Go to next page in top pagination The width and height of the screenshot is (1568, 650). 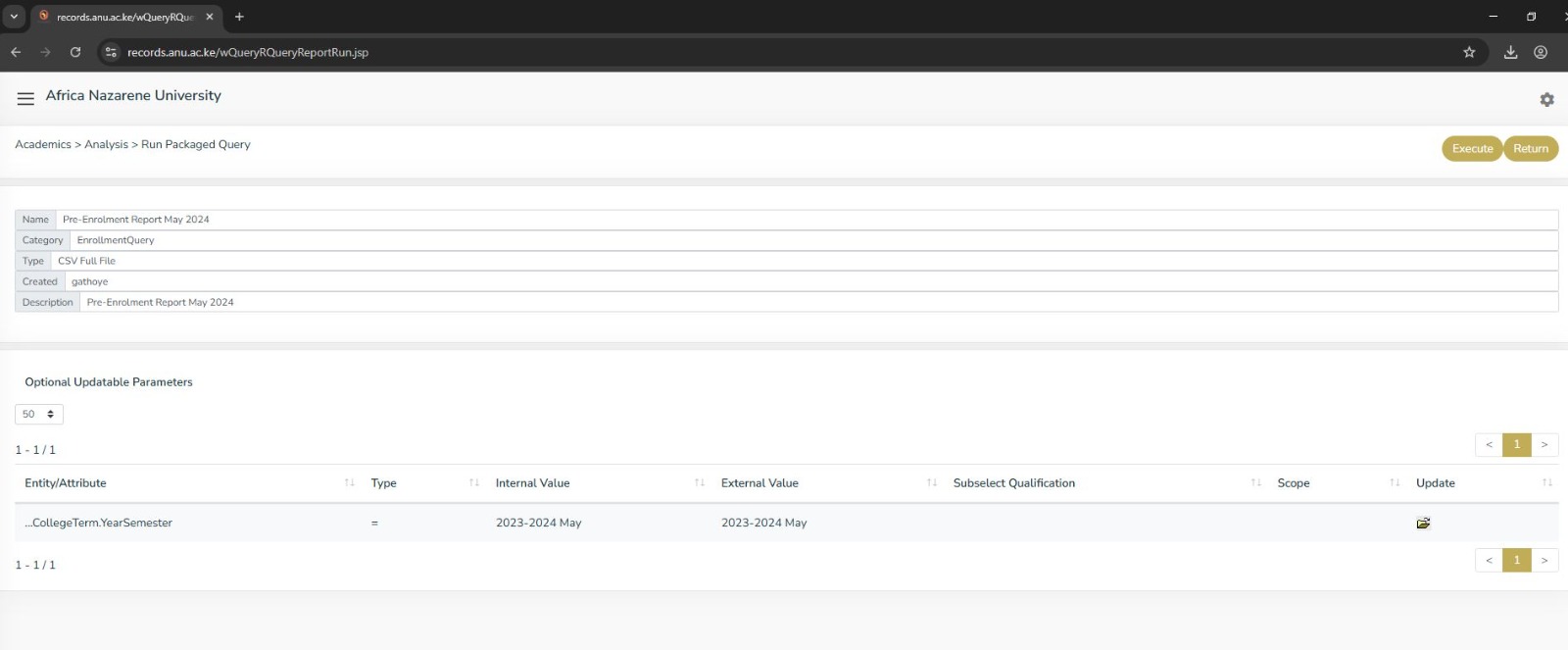[1544, 445]
